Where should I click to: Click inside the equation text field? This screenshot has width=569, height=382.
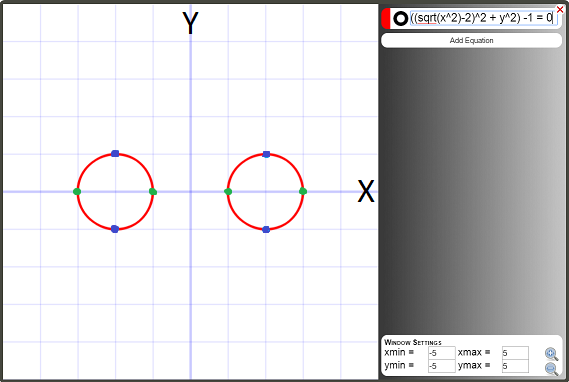(483, 18)
